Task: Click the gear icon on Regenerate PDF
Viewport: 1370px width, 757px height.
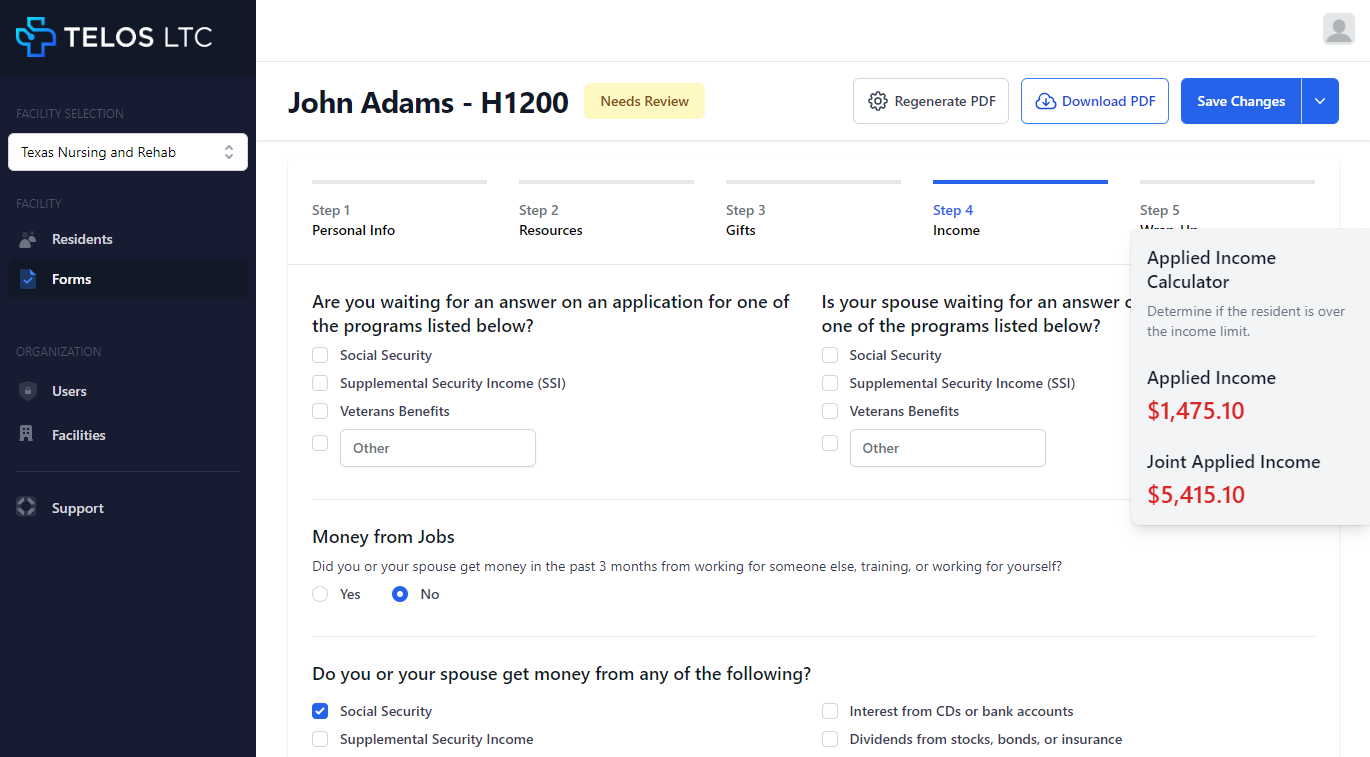Action: tap(878, 101)
